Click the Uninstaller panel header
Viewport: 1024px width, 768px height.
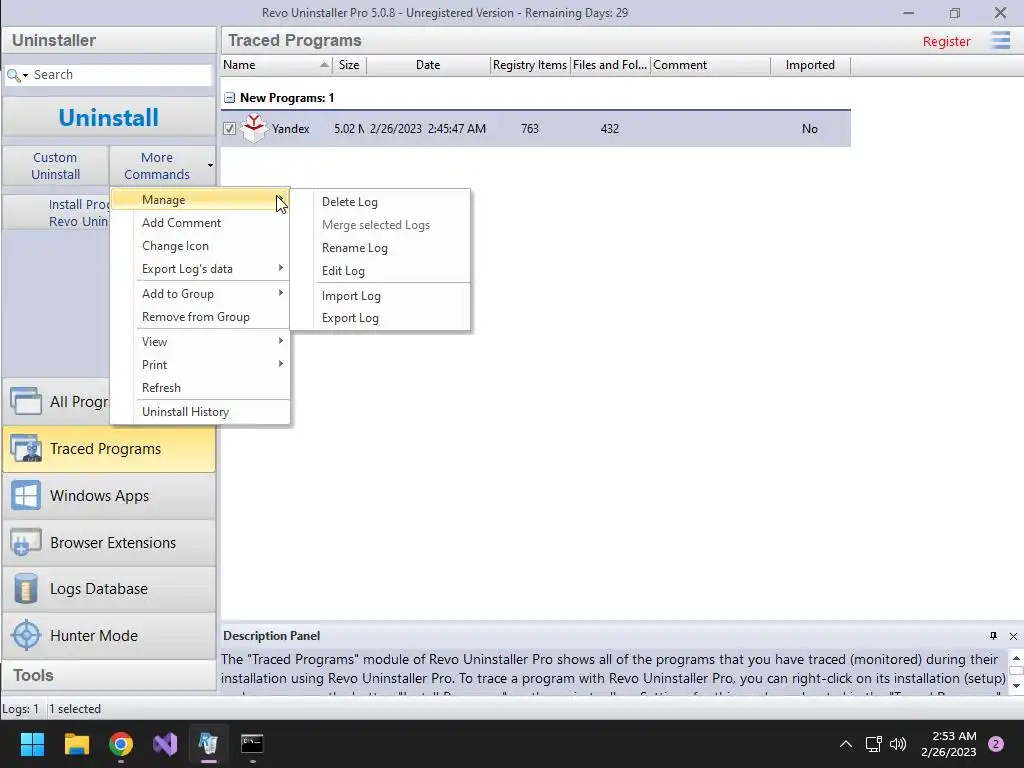[x=109, y=40]
